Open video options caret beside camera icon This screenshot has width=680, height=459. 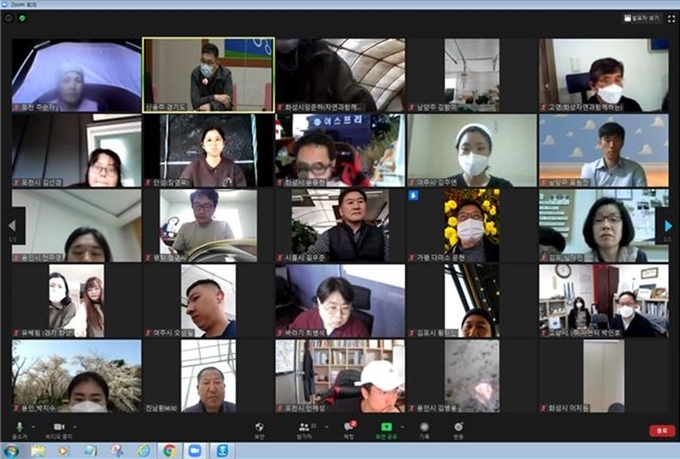75,427
